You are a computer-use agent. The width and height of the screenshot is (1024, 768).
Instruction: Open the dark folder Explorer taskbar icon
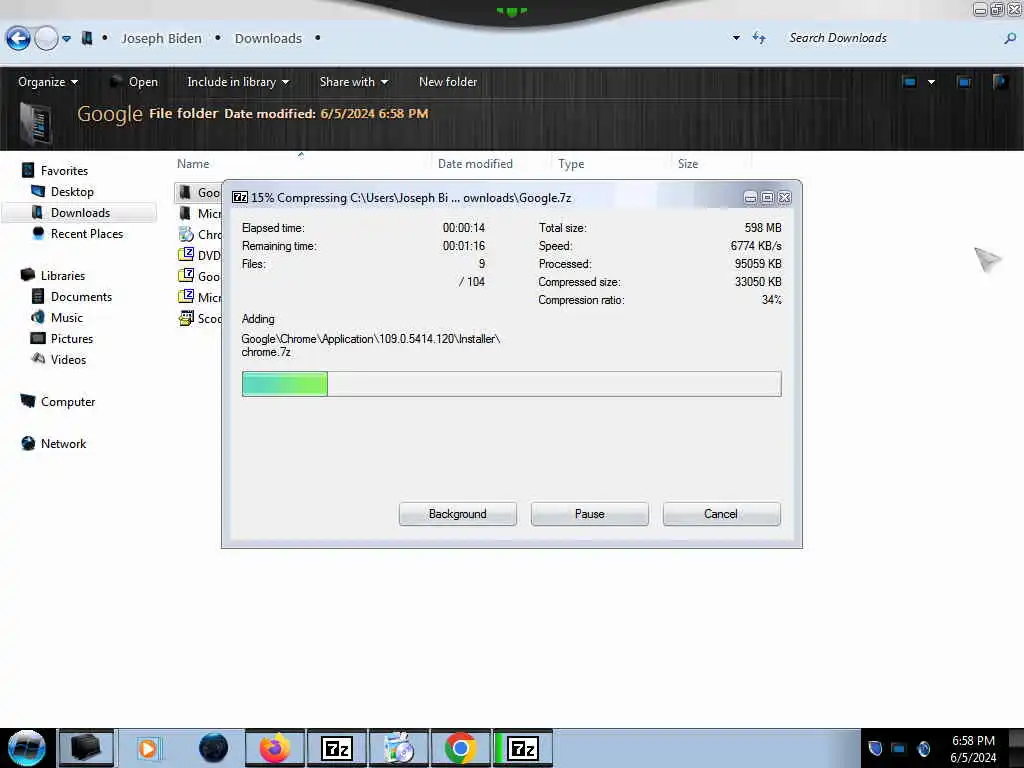tap(86, 748)
